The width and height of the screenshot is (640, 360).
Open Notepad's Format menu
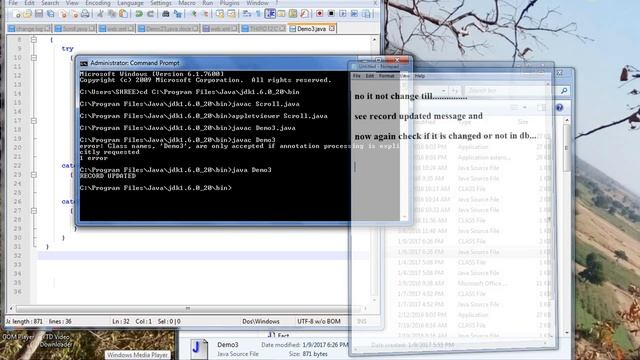point(386,76)
